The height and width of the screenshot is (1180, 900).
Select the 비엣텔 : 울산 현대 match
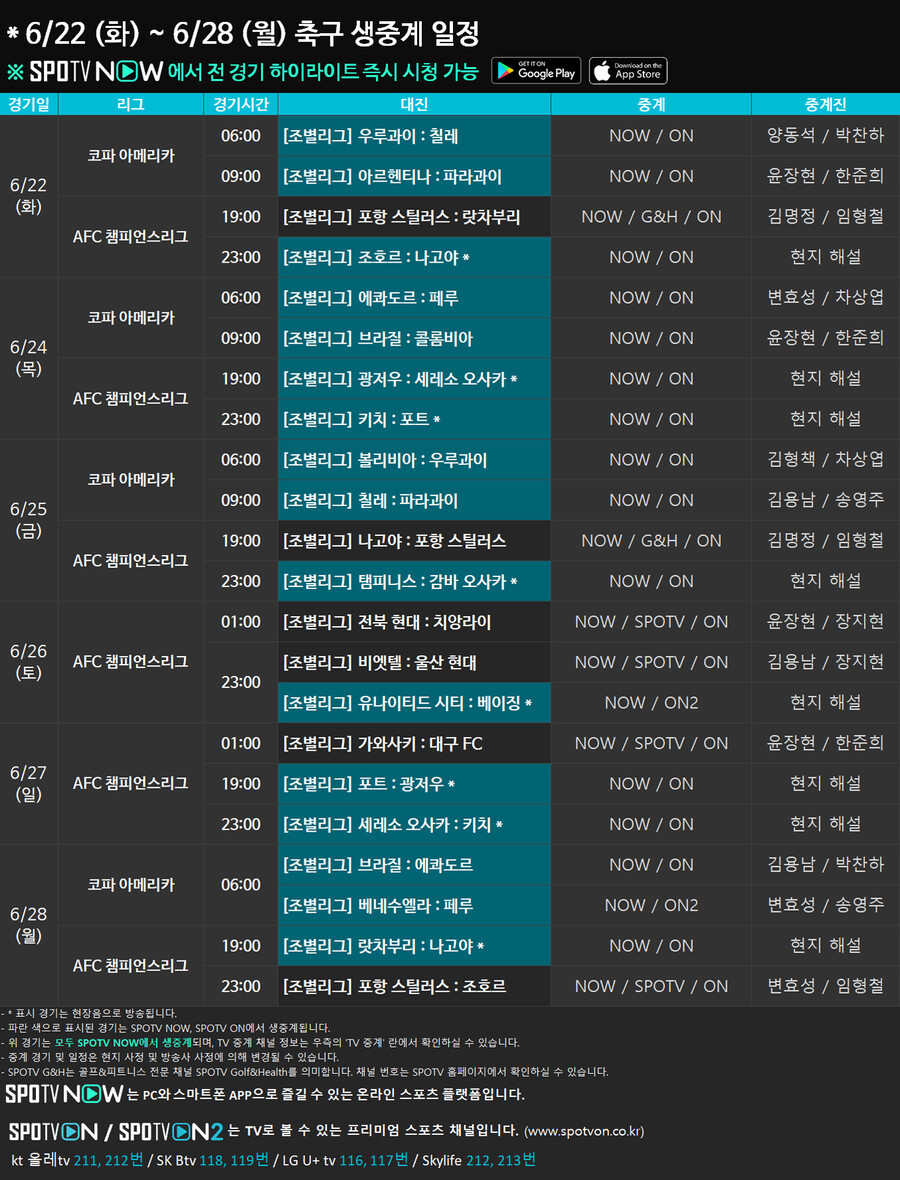click(414, 662)
